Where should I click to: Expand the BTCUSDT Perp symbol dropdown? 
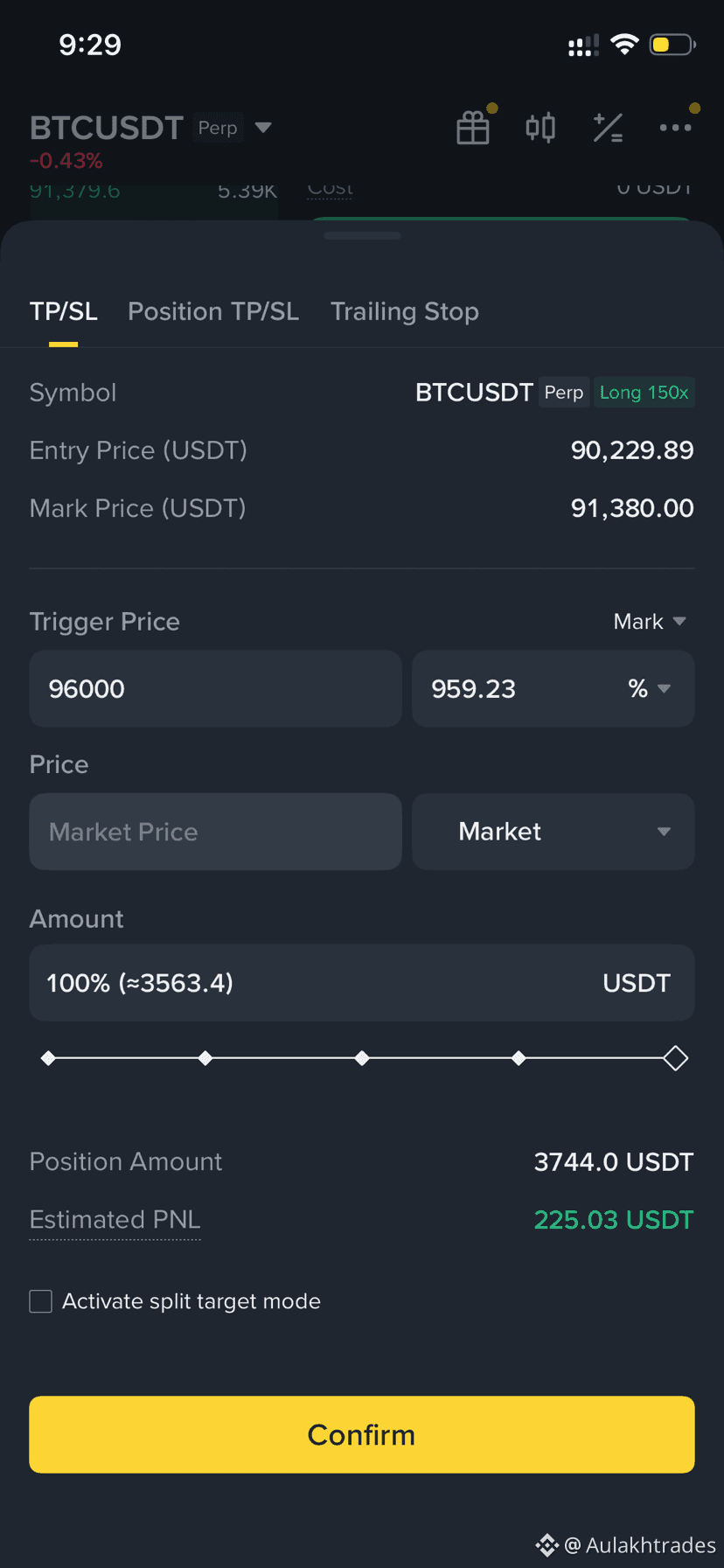(x=262, y=128)
